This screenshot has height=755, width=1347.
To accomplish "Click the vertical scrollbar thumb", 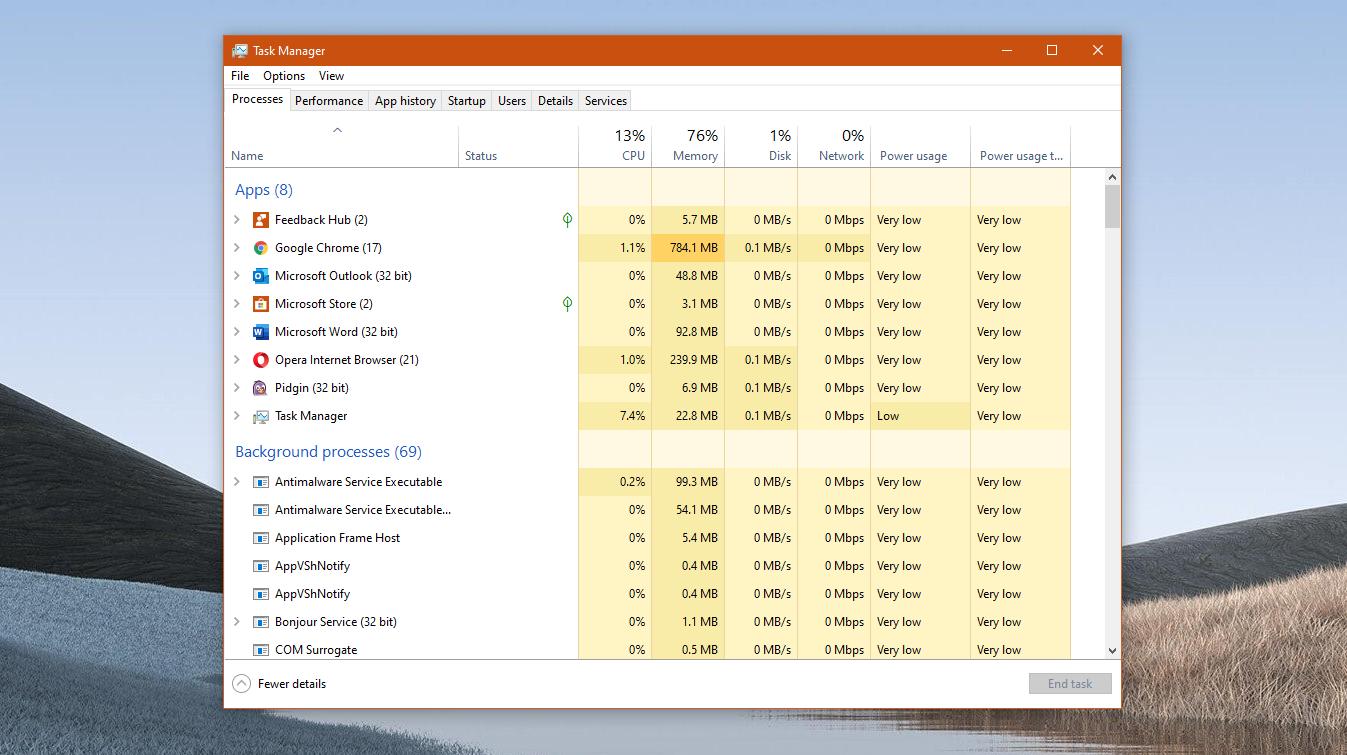I will pos(1112,207).
